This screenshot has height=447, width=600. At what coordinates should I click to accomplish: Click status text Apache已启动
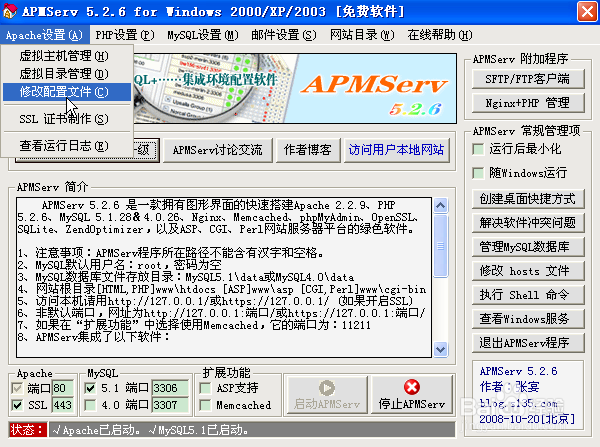pos(96,431)
